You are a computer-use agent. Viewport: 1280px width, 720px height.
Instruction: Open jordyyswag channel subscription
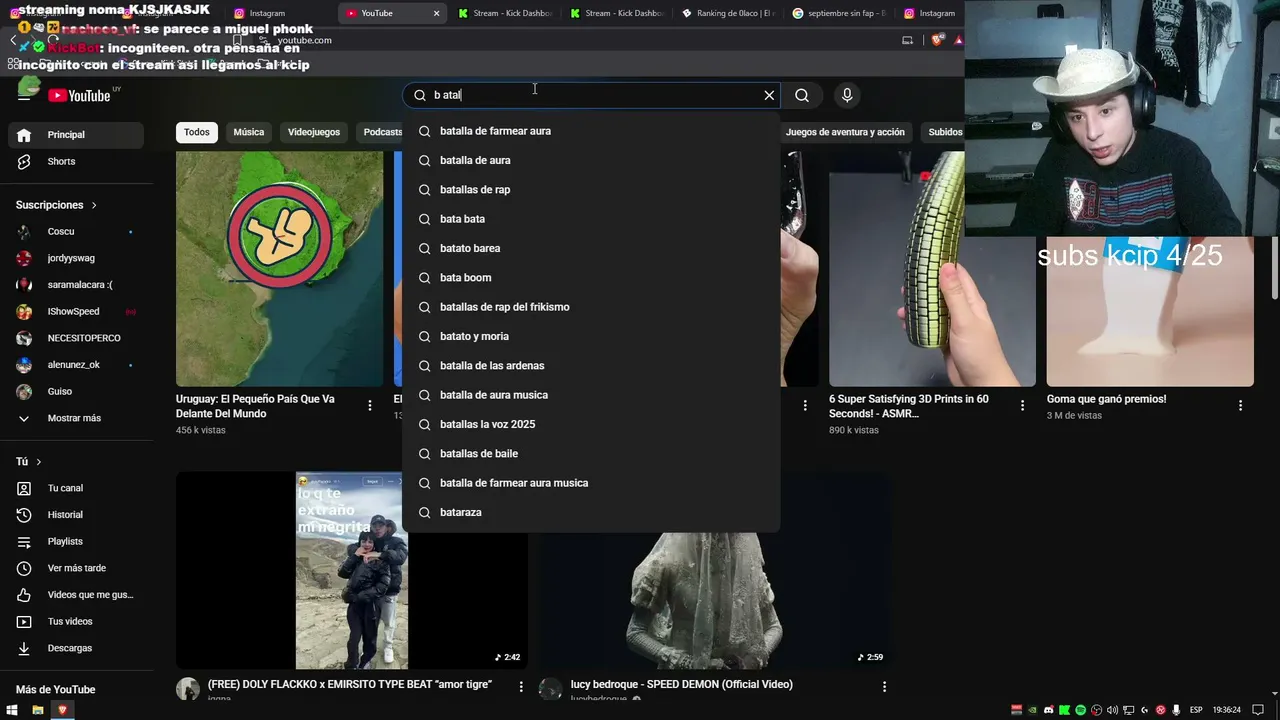[x=75, y=258]
